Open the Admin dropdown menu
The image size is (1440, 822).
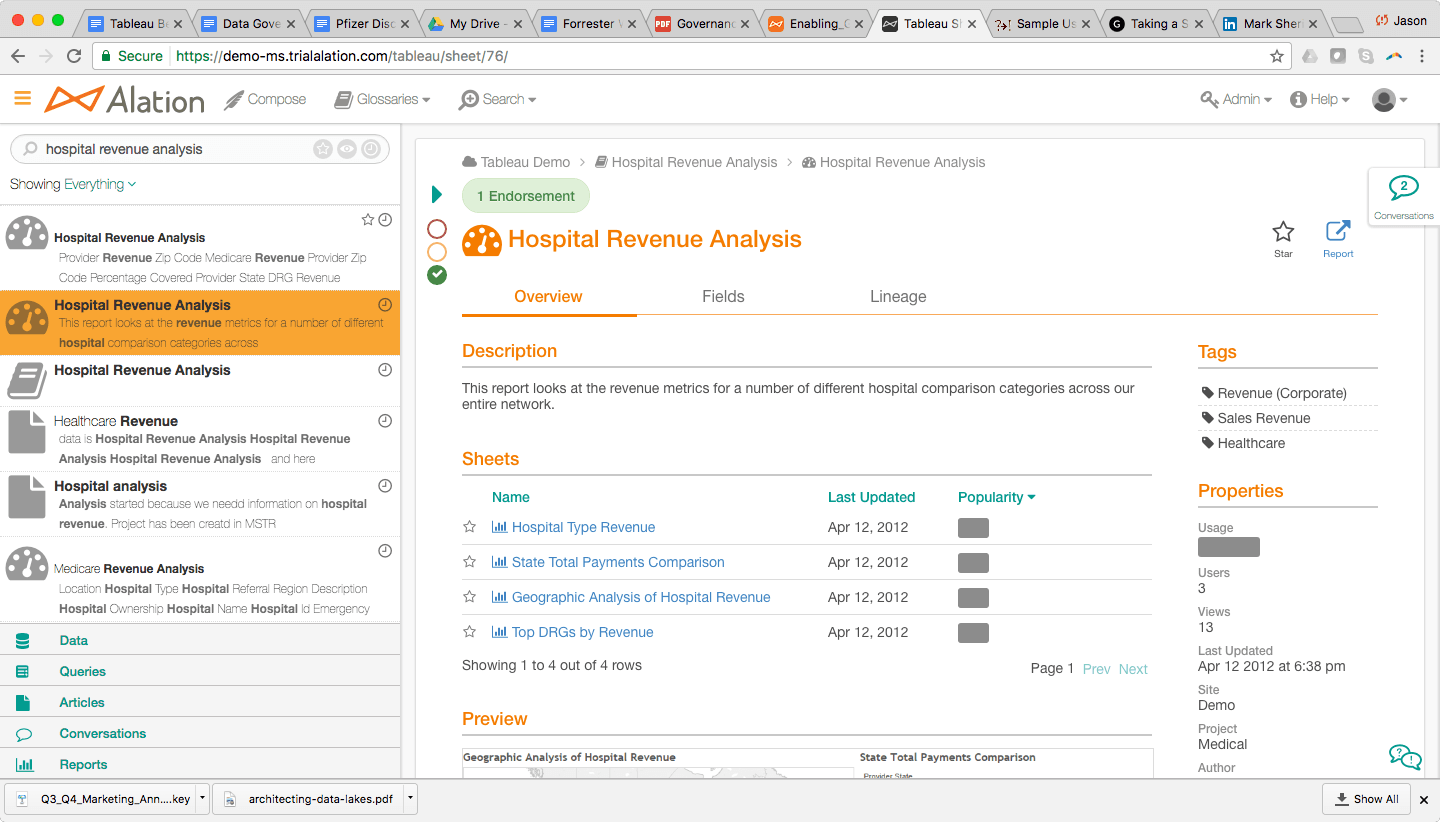(1236, 99)
